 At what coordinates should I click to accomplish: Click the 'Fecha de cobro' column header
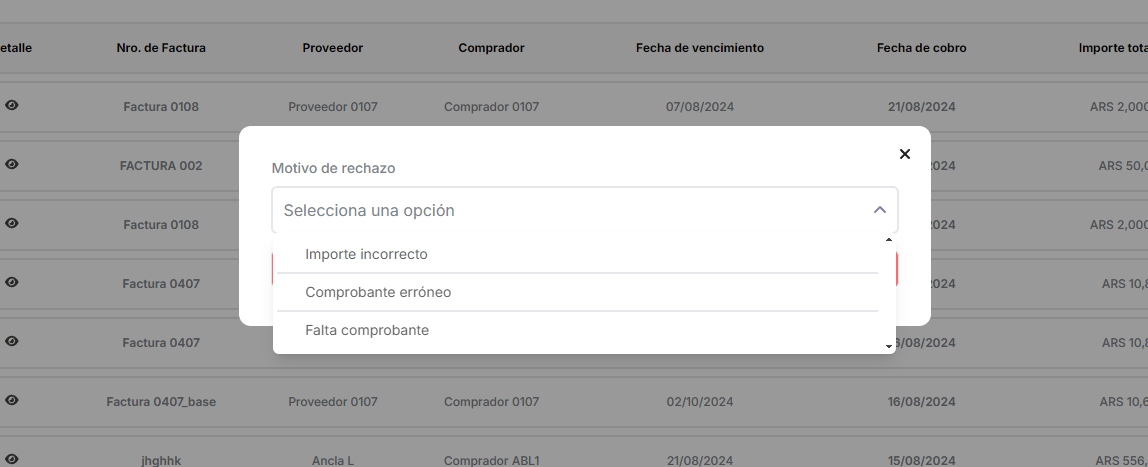(921, 48)
